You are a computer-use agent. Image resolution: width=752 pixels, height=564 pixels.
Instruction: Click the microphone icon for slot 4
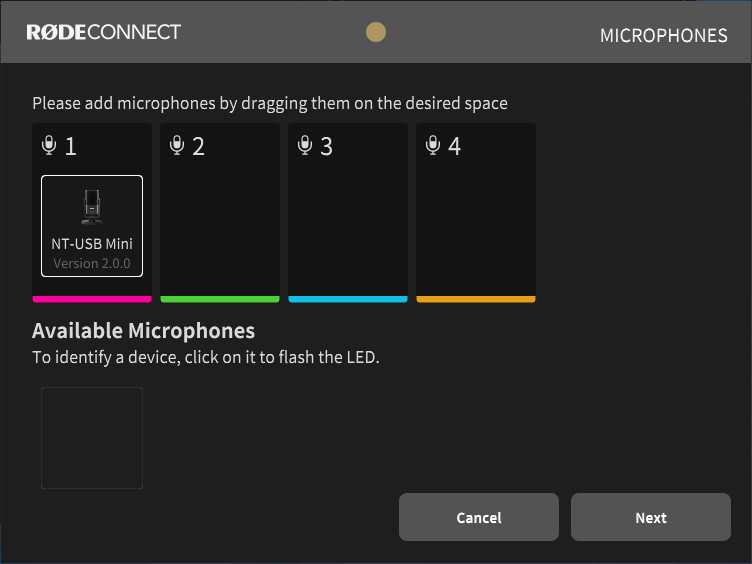pos(433,146)
